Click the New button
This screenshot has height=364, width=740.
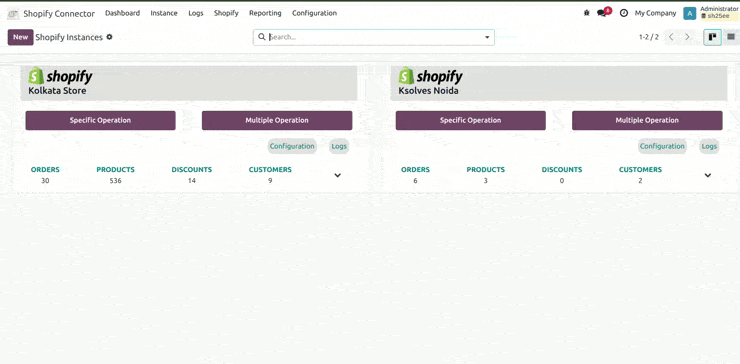coord(20,37)
